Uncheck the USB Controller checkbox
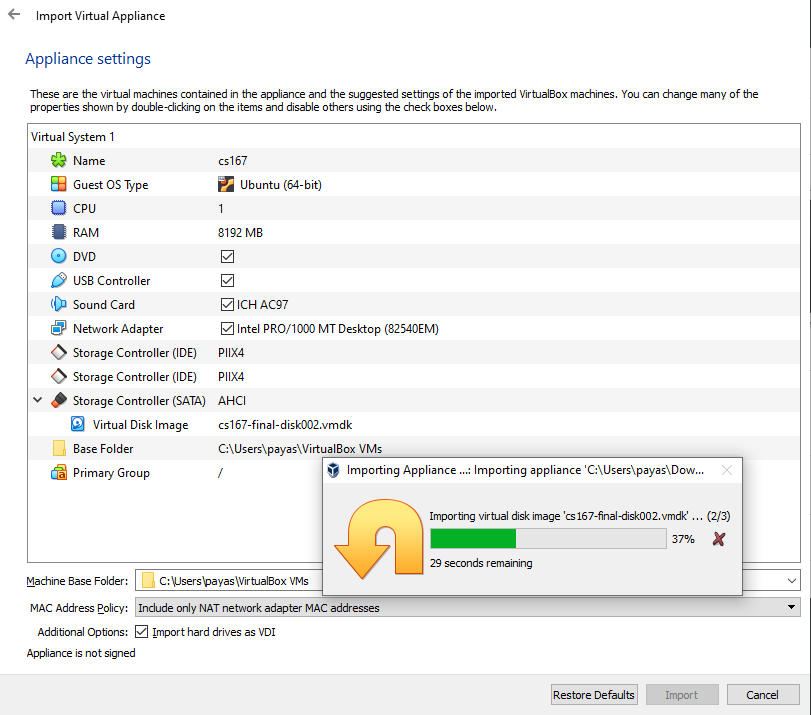The image size is (811, 715). [227, 280]
